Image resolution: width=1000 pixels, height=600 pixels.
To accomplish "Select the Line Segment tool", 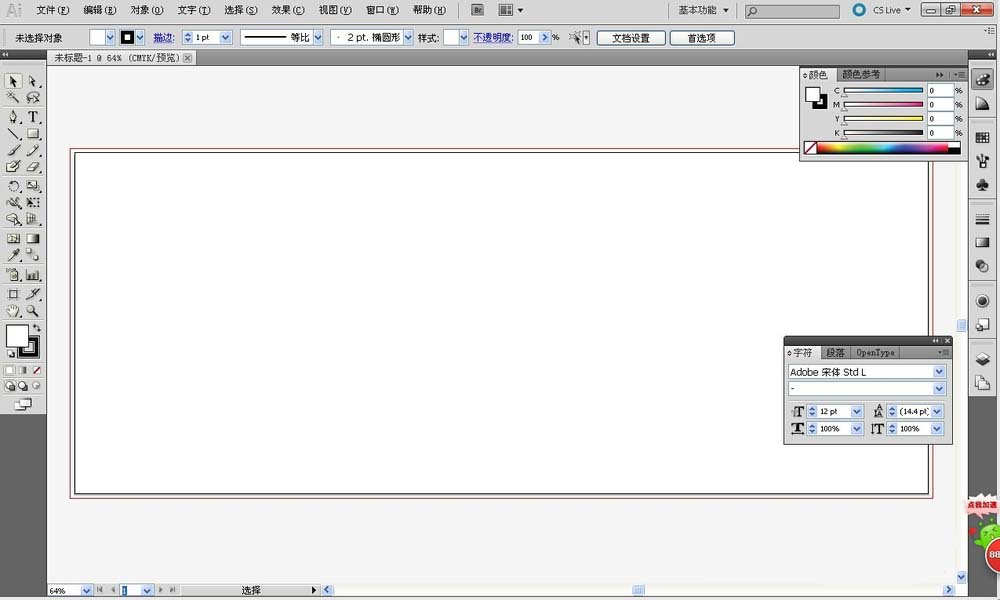I will tap(13, 134).
